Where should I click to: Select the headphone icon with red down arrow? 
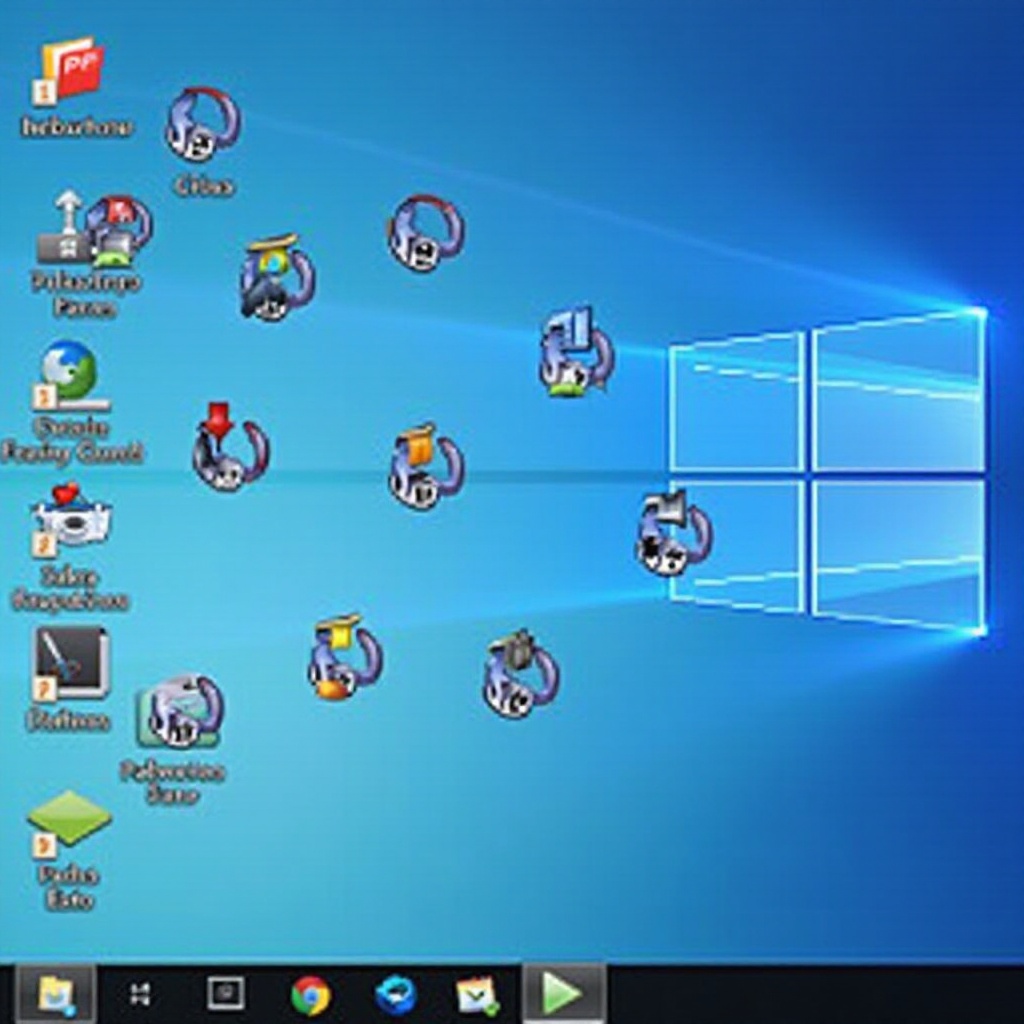(230, 447)
